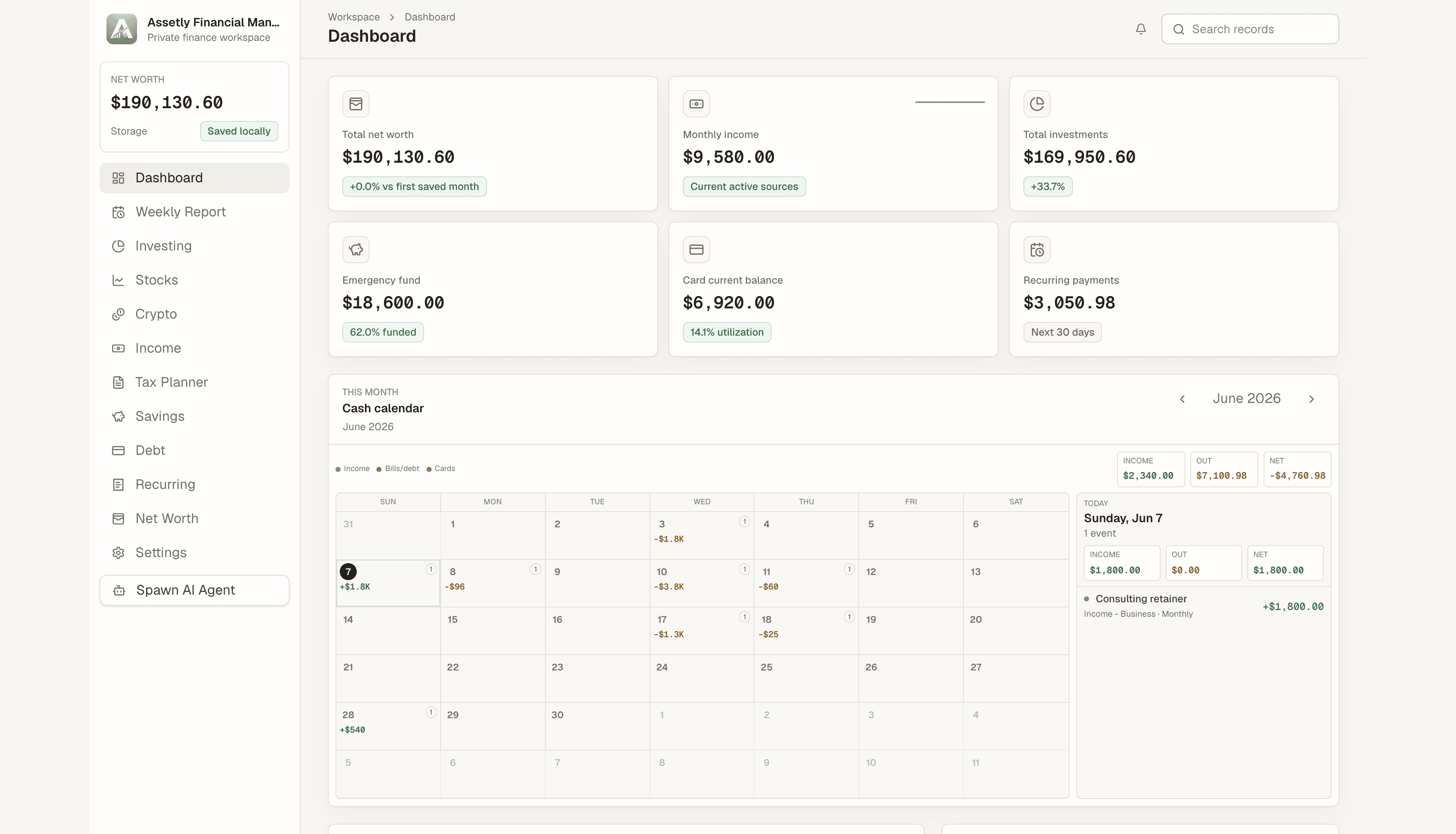Viewport: 1456px width, 834px height.
Task: Click the Recurring payments calendar-clock icon
Action: pyautogui.click(x=1037, y=249)
